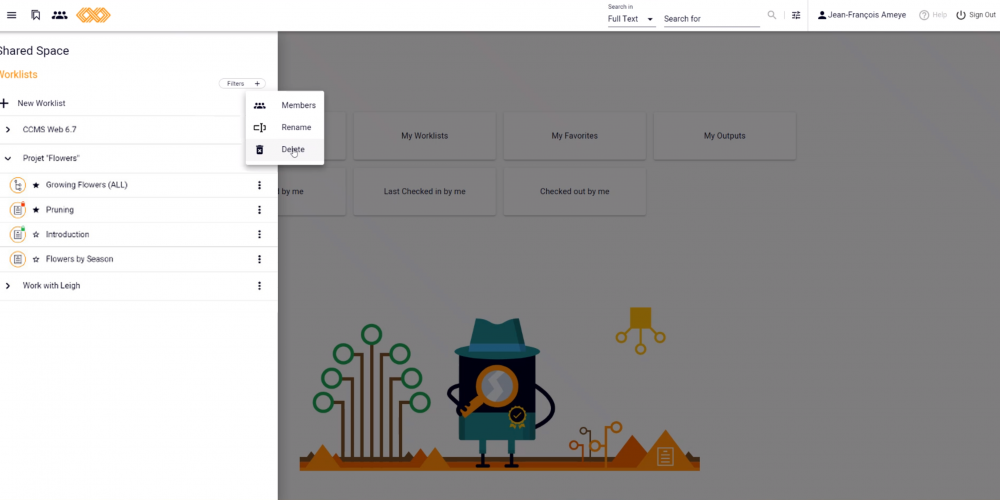Click the Sign Out label
This screenshot has height=500, width=1000.
[x=982, y=15]
